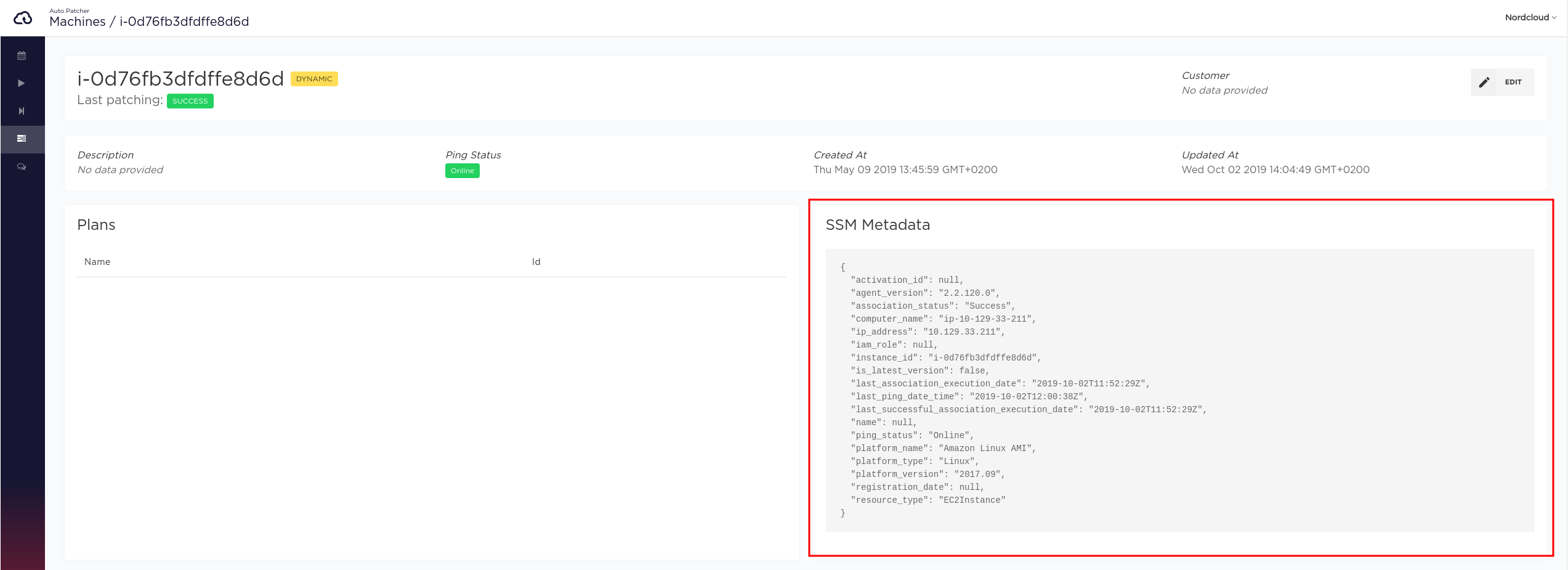This screenshot has height=570, width=1568.
Task: Open the skip-next sidebar icon
Action: coord(22,111)
